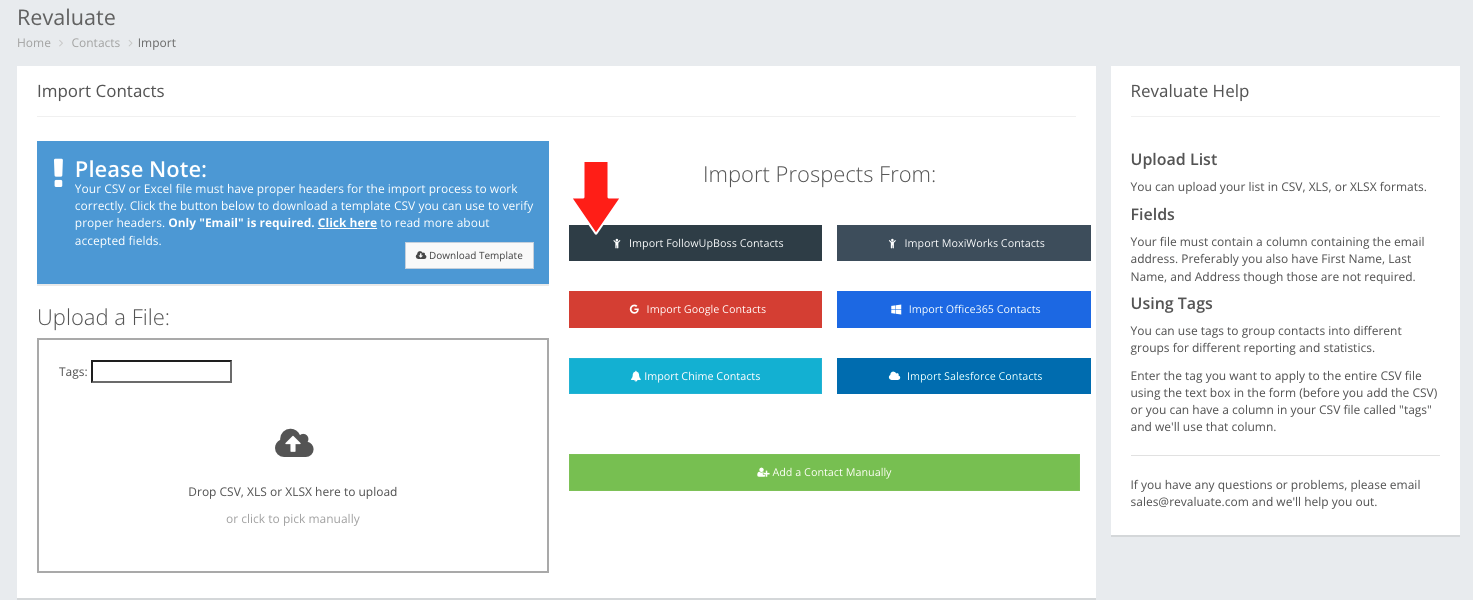1473x600 pixels.
Task: Click the "Import Contacts" panel heading
Action: 100,91
